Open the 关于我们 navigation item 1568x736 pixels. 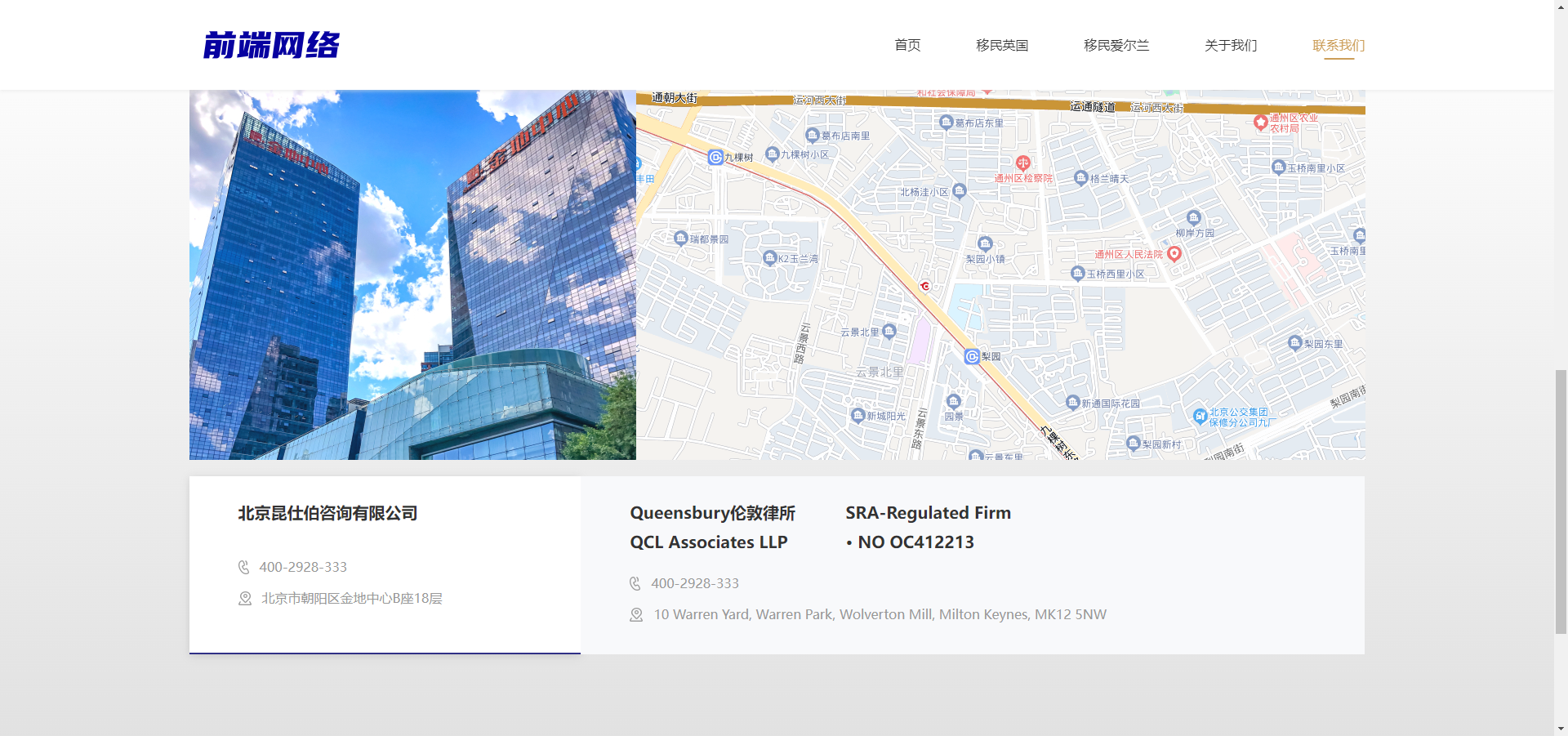(1231, 45)
